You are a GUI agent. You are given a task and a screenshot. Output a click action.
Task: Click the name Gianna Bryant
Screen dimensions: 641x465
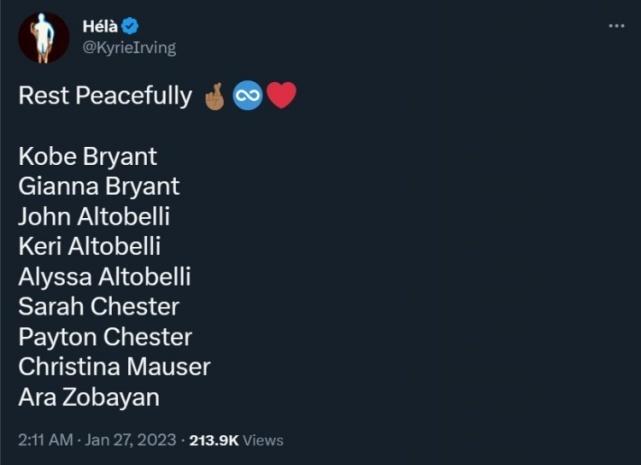tap(99, 187)
